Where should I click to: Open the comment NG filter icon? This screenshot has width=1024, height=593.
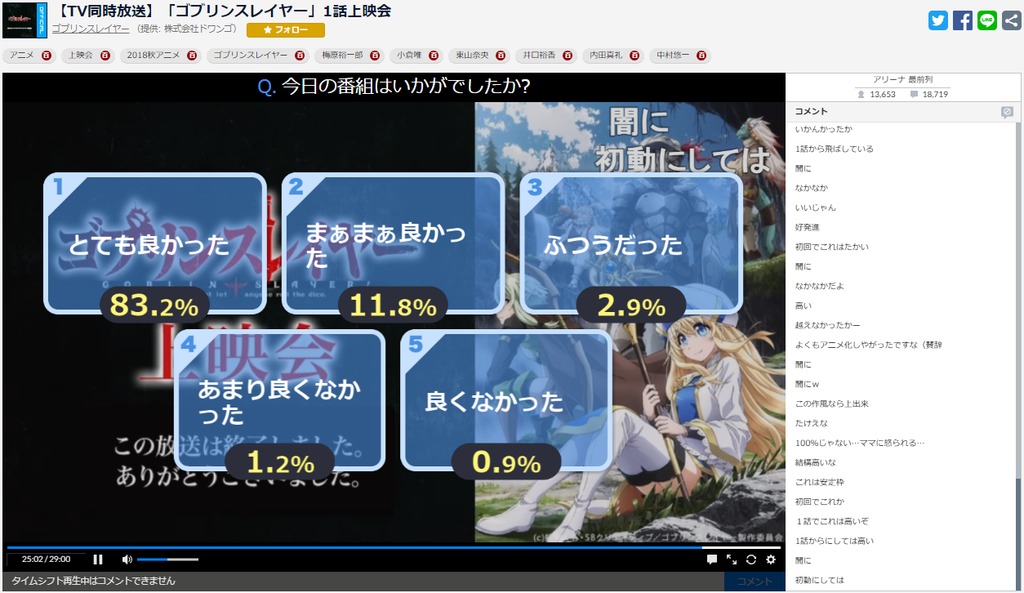(x=1006, y=112)
